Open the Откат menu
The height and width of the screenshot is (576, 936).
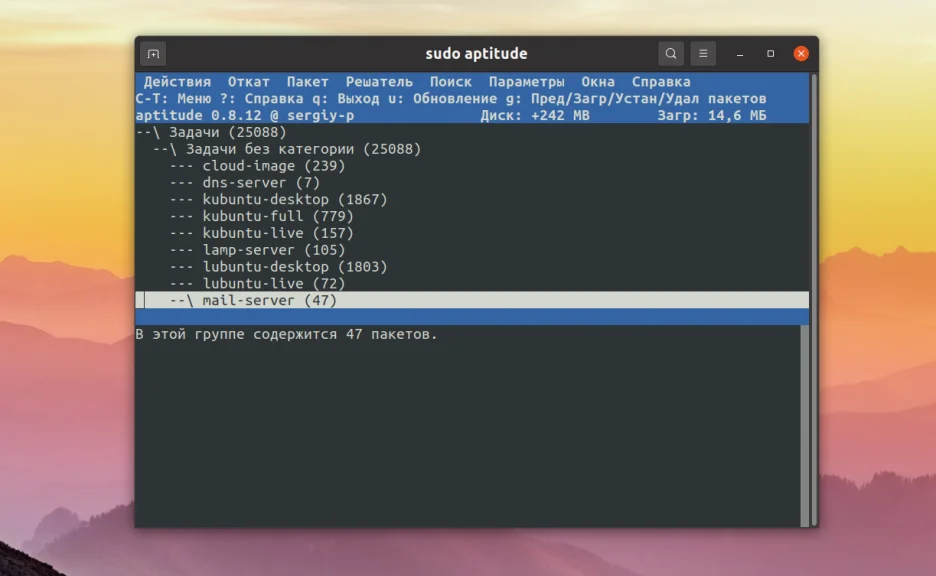[x=248, y=81]
